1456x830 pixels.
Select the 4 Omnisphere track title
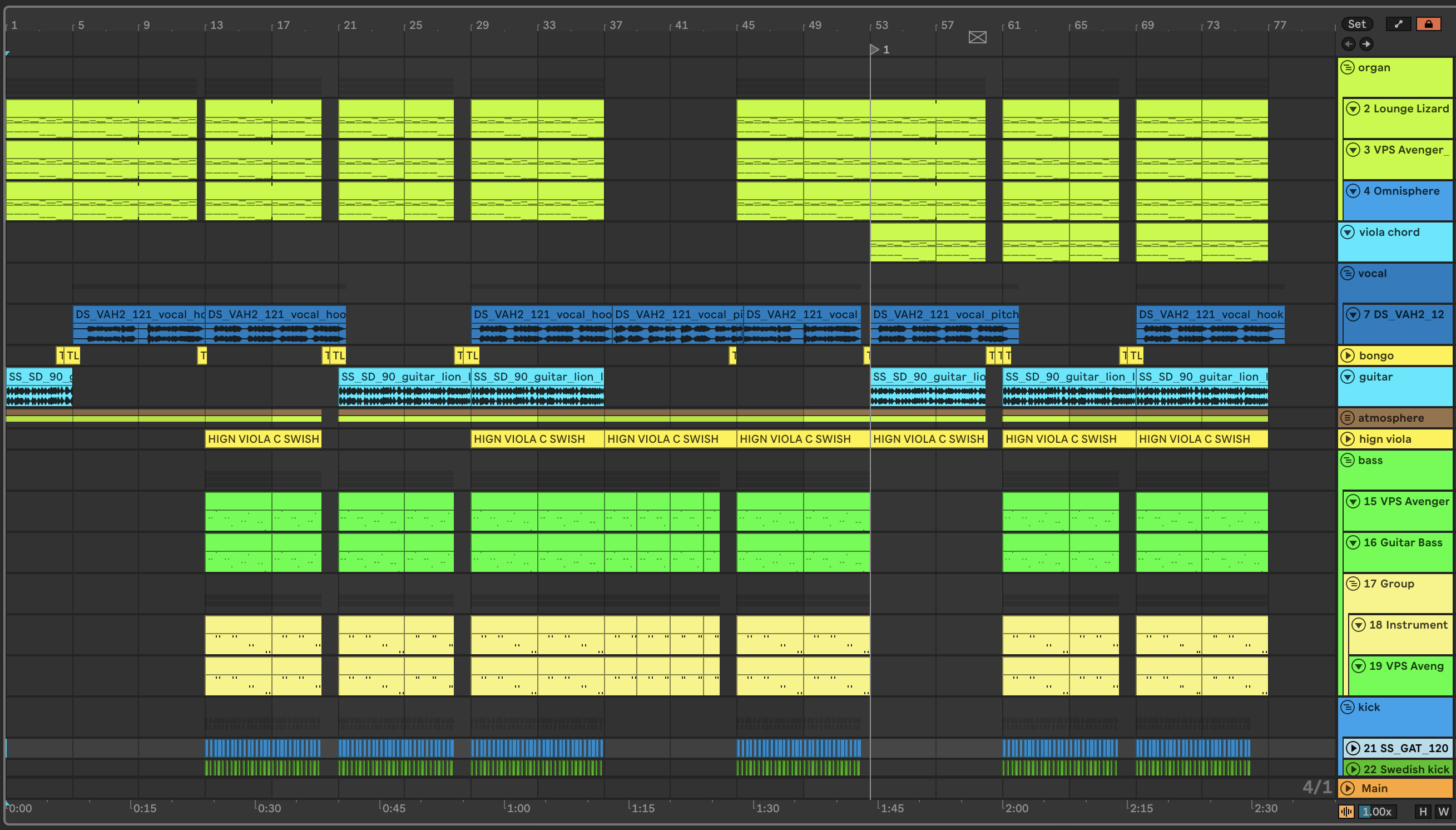[1401, 190]
